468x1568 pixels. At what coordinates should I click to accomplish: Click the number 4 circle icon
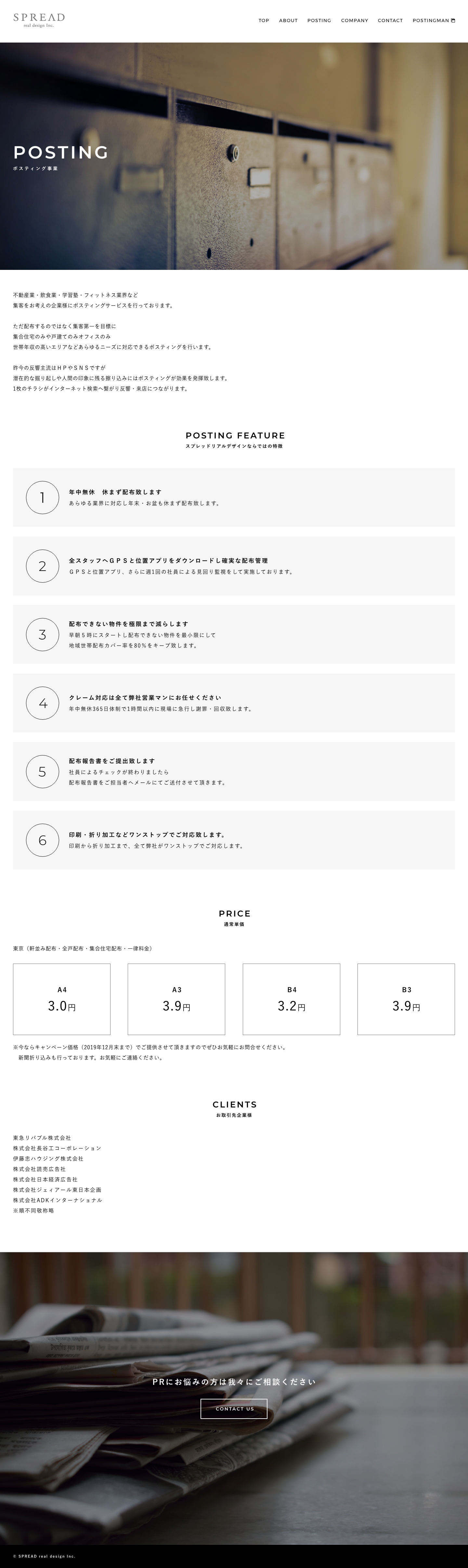(43, 703)
